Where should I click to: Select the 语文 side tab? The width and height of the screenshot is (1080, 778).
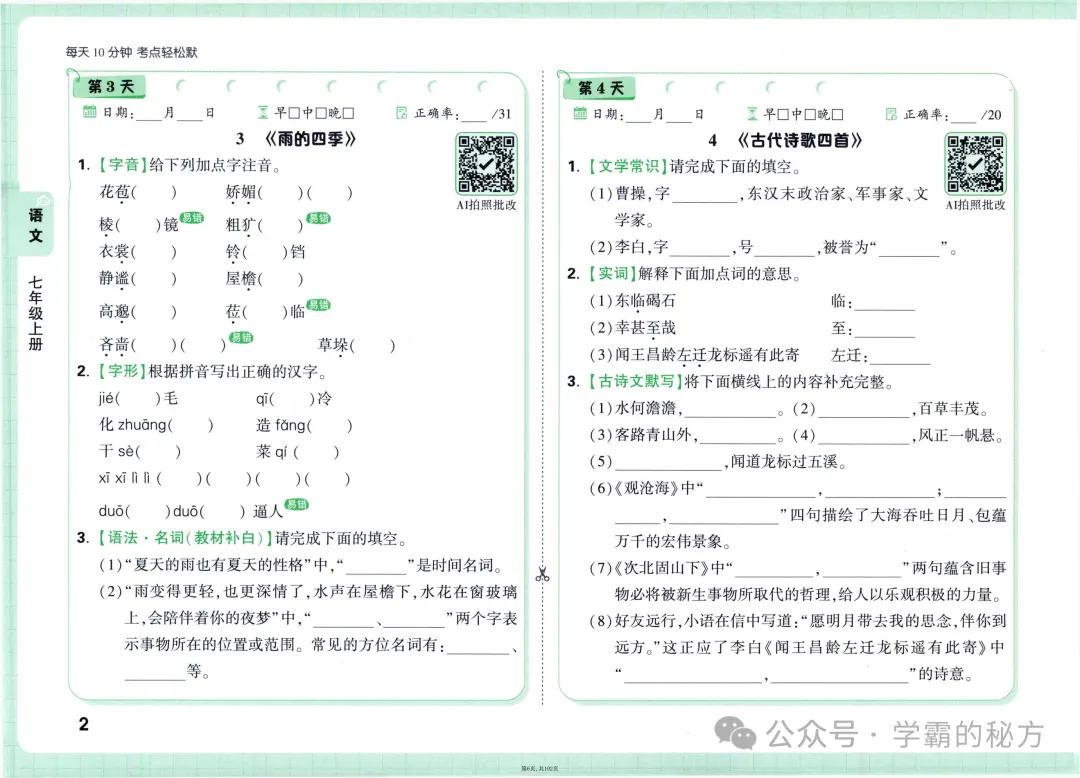[x=36, y=225]
